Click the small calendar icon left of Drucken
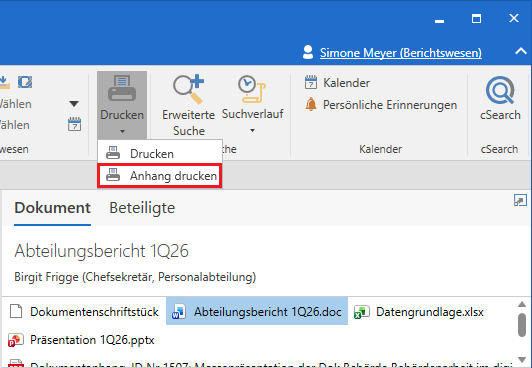 coord(74,124)
